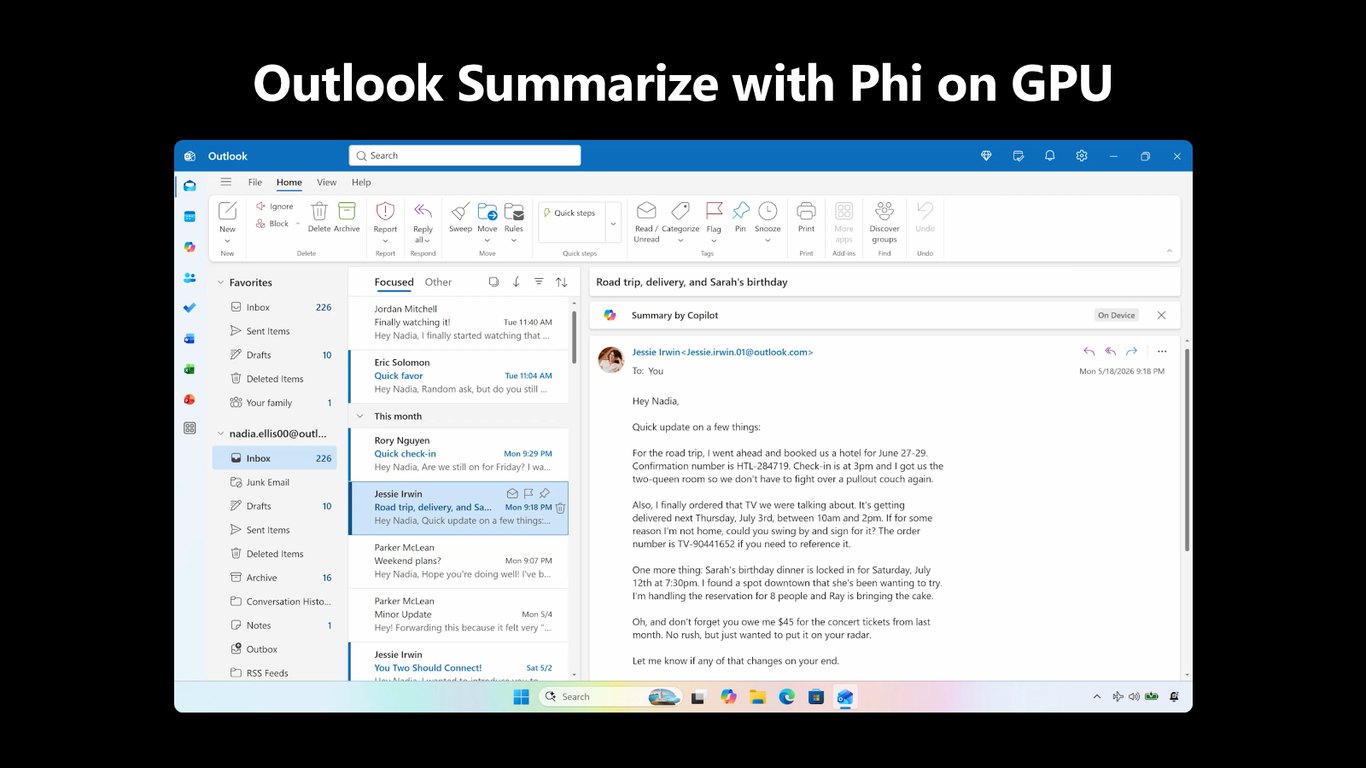This screenshot has width=1366, height=768.
Task: Open the New mail dropdown arrow
Action: click(x=227, y=240)
